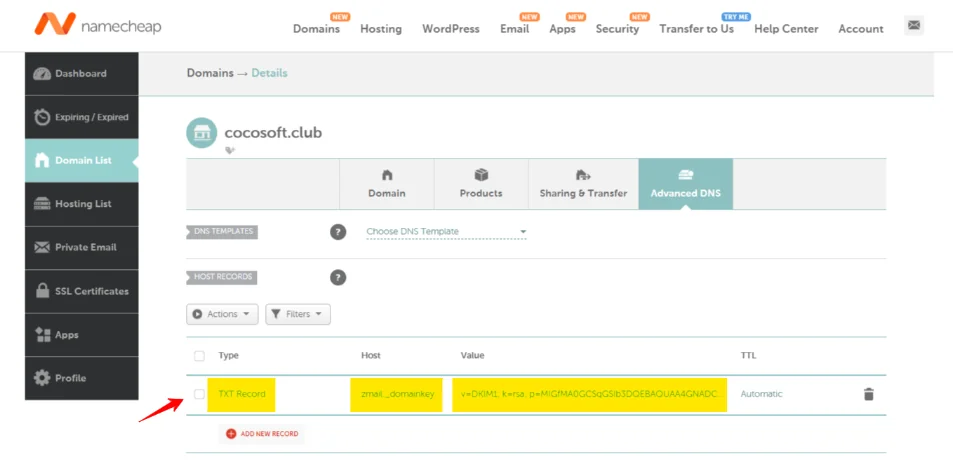Open the Choose DNS Template dropdown
This screenshot has height=460, width=953.
[446, 232]
